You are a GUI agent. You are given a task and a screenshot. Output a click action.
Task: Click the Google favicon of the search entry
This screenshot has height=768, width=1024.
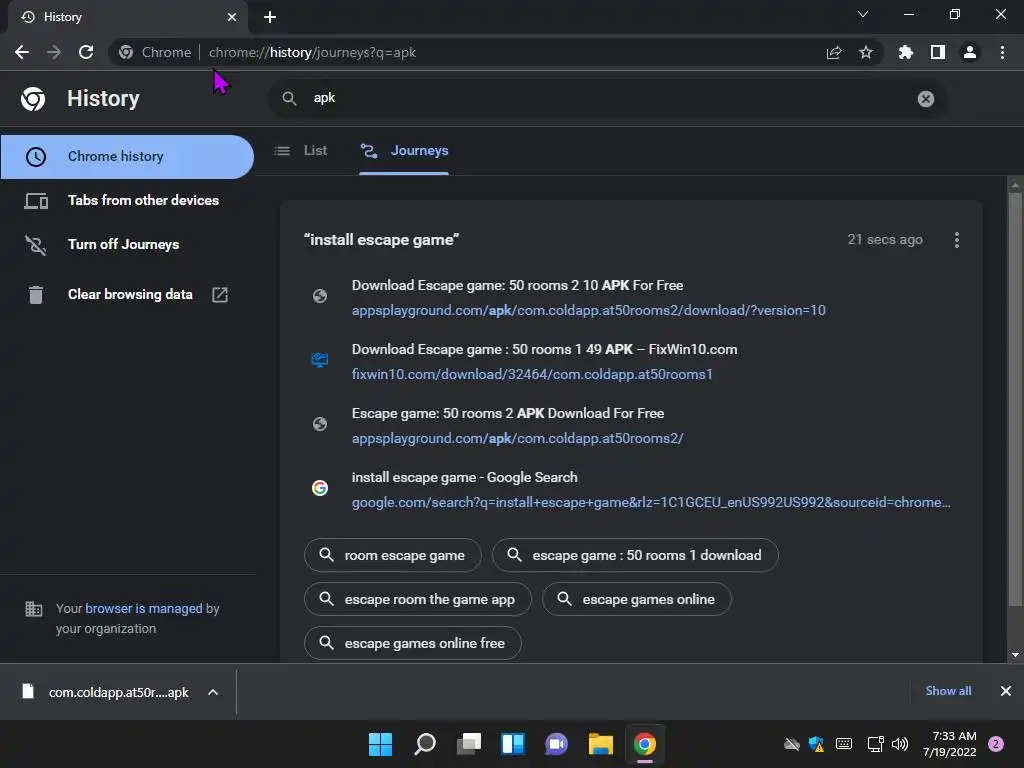(320, 488)
